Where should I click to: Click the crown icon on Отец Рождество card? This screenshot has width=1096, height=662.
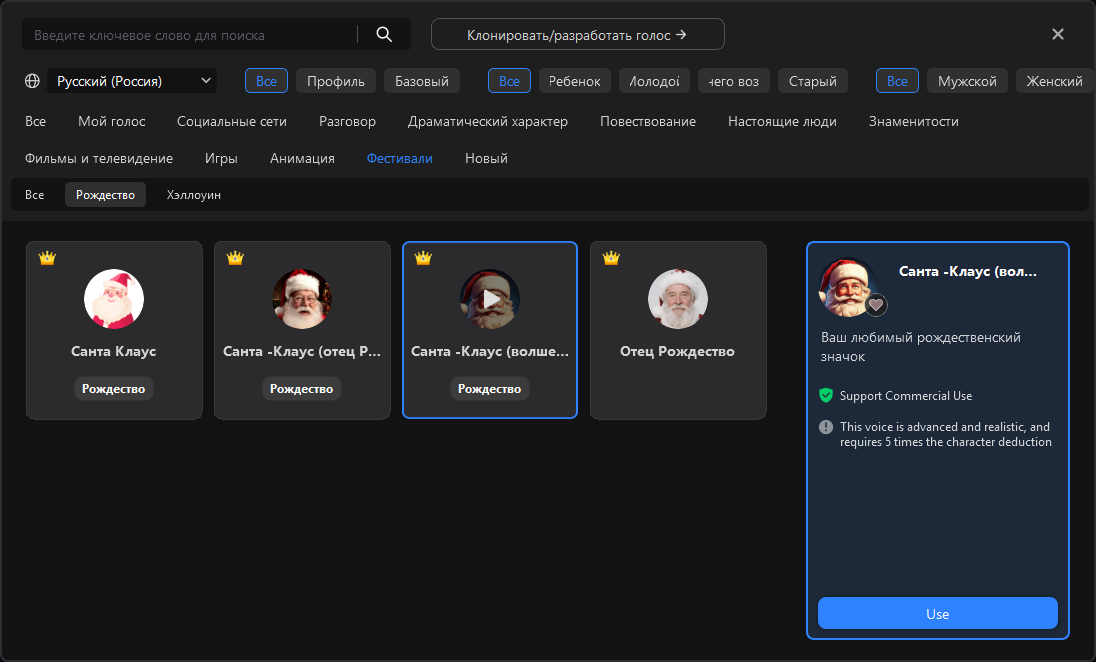tap(611, 258)
